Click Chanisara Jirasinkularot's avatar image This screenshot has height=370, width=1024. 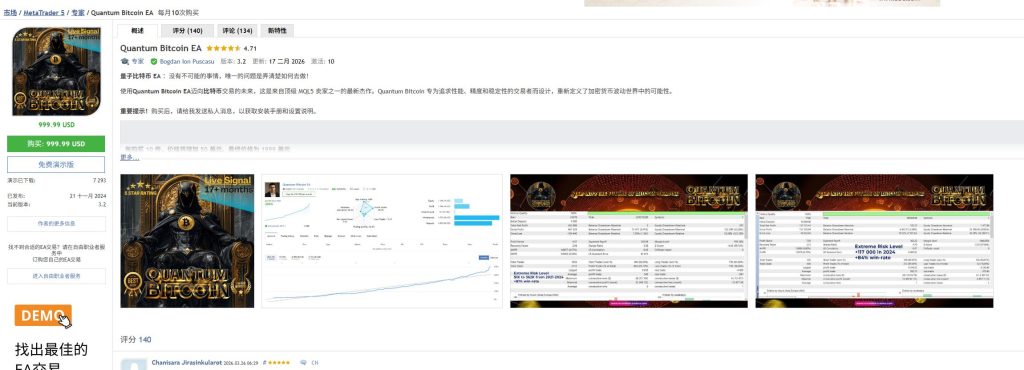(x=134, y=365)
